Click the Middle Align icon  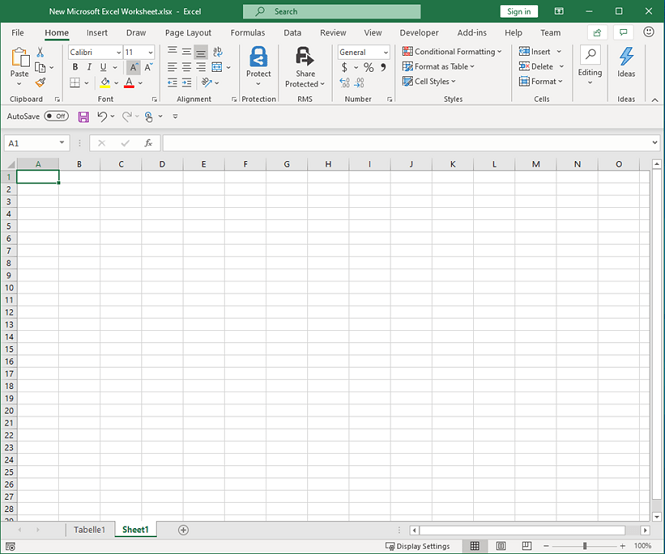point(187,52)
